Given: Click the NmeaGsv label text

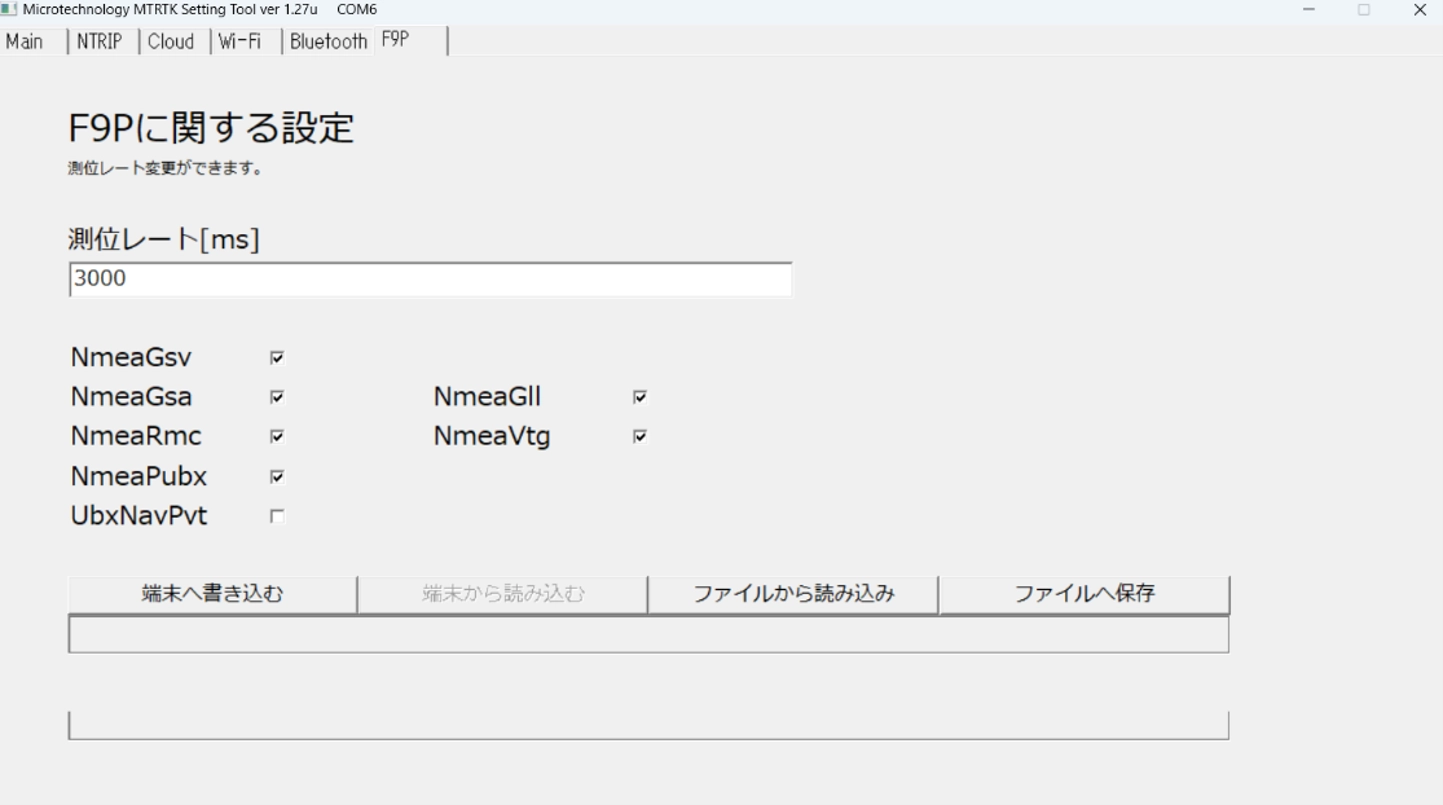Looking at the screenshot, I should tap(131, 357).
